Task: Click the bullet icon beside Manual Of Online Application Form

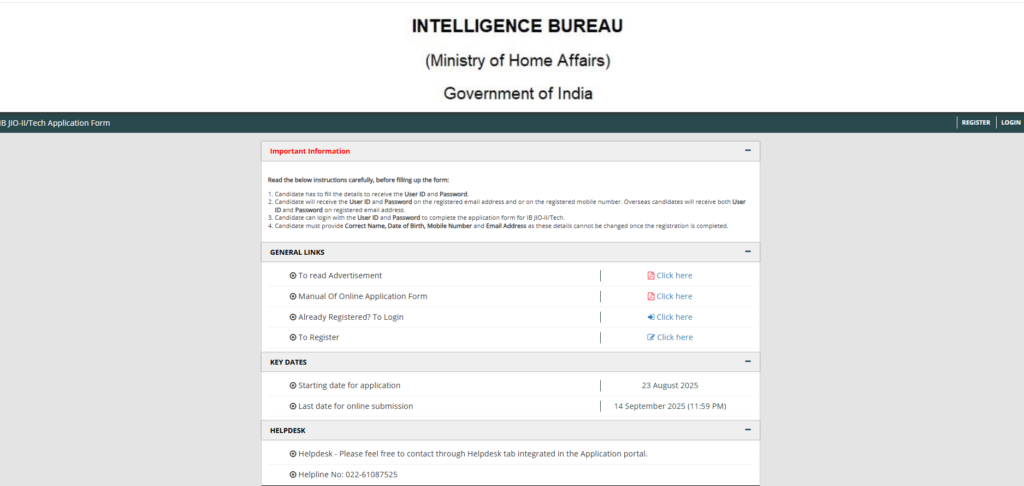Action: tap(293, 296)
